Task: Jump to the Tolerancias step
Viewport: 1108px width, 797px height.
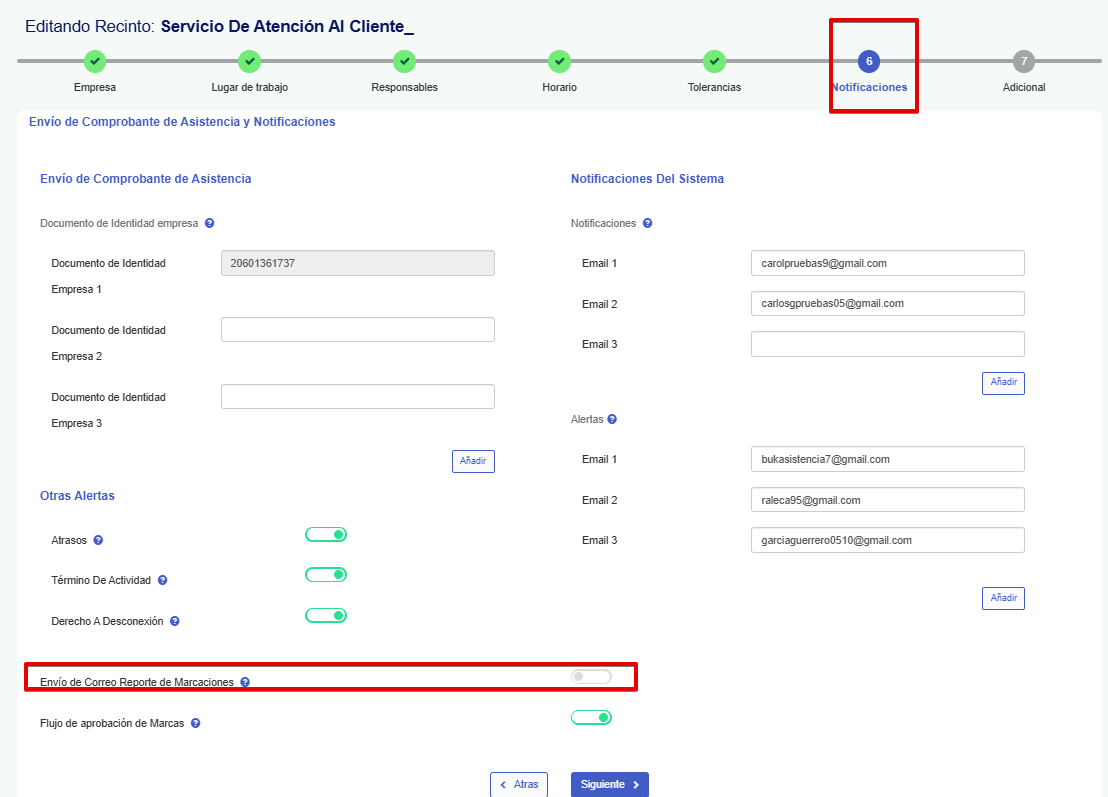Action: click(x=713, y=62)
